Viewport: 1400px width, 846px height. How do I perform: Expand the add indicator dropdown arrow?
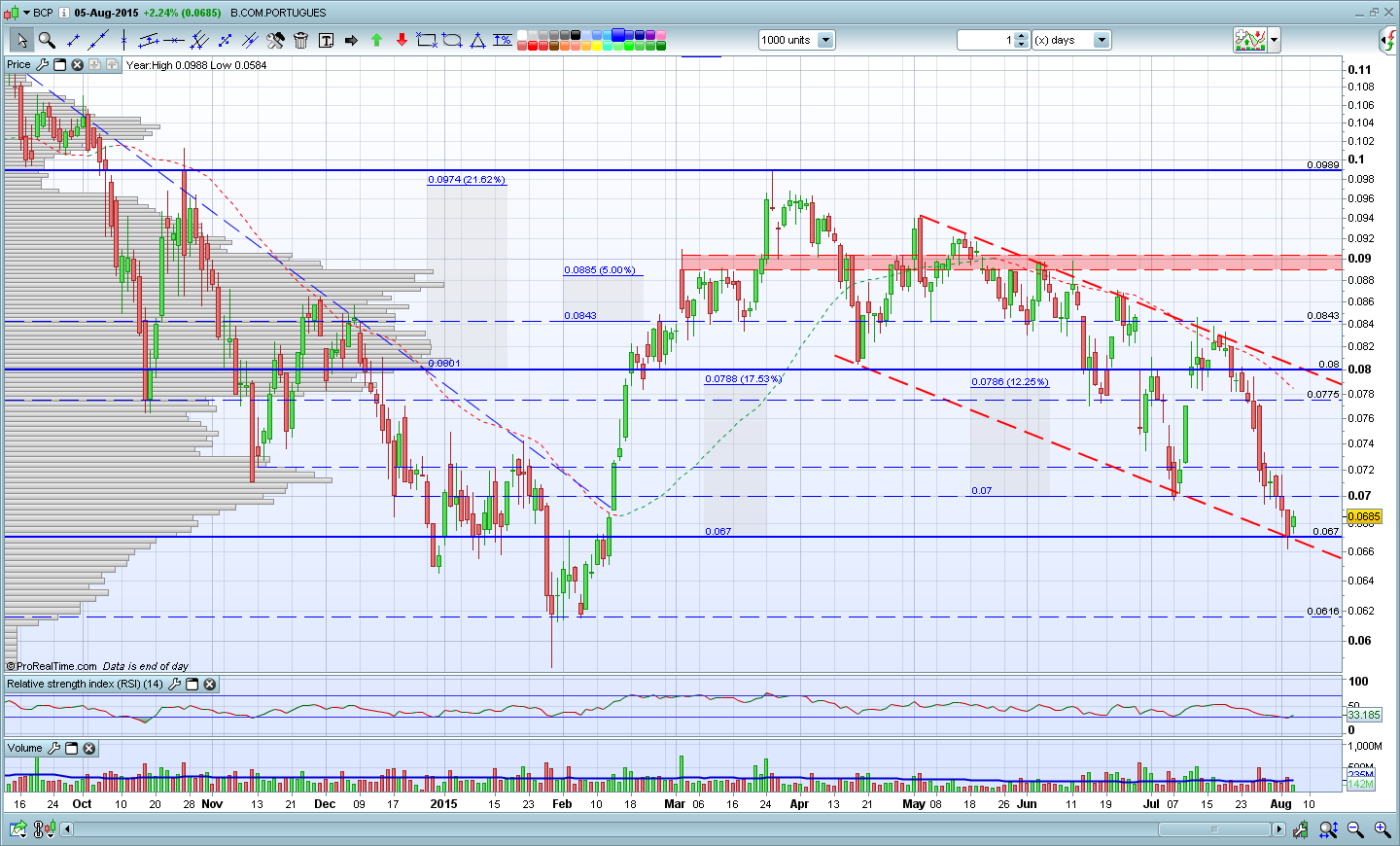coord(1274,40)
